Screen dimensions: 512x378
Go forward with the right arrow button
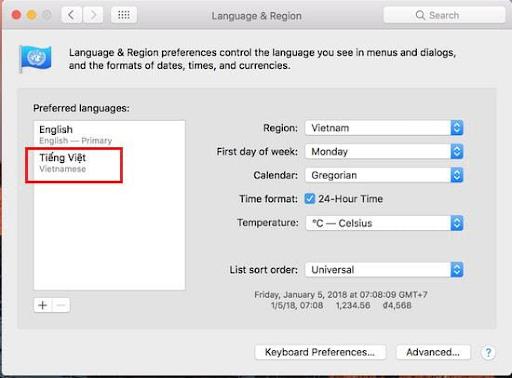tap(93, 15)
